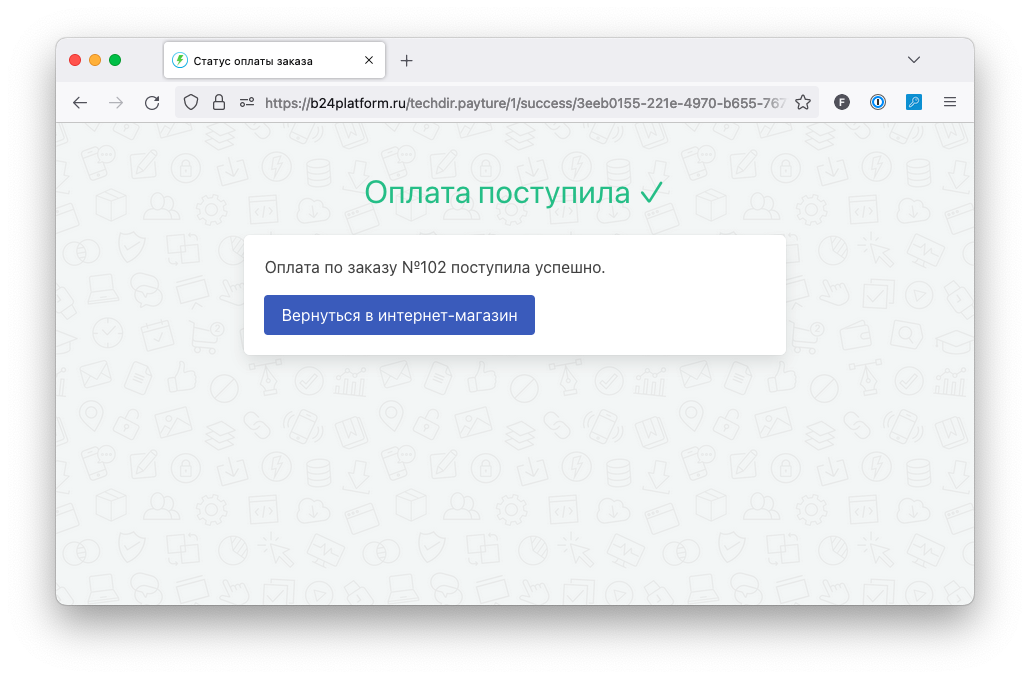Open the dark F extension icon

click(842, 102)
